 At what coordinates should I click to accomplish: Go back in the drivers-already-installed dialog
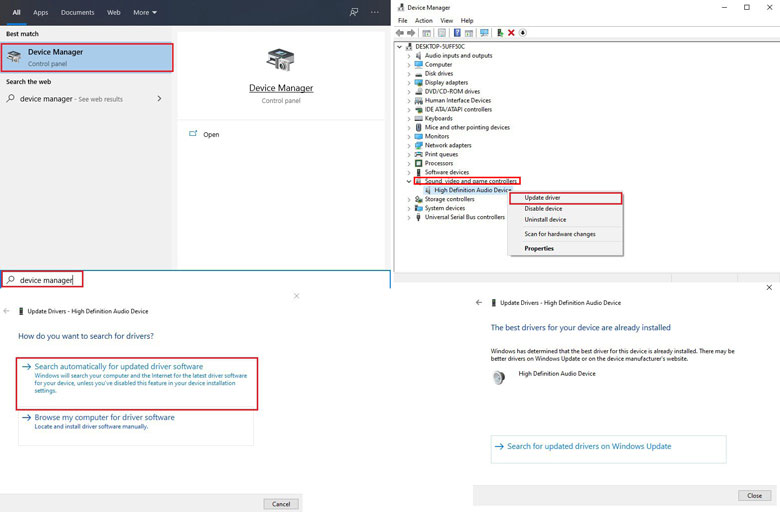click(x=479, y=303)
